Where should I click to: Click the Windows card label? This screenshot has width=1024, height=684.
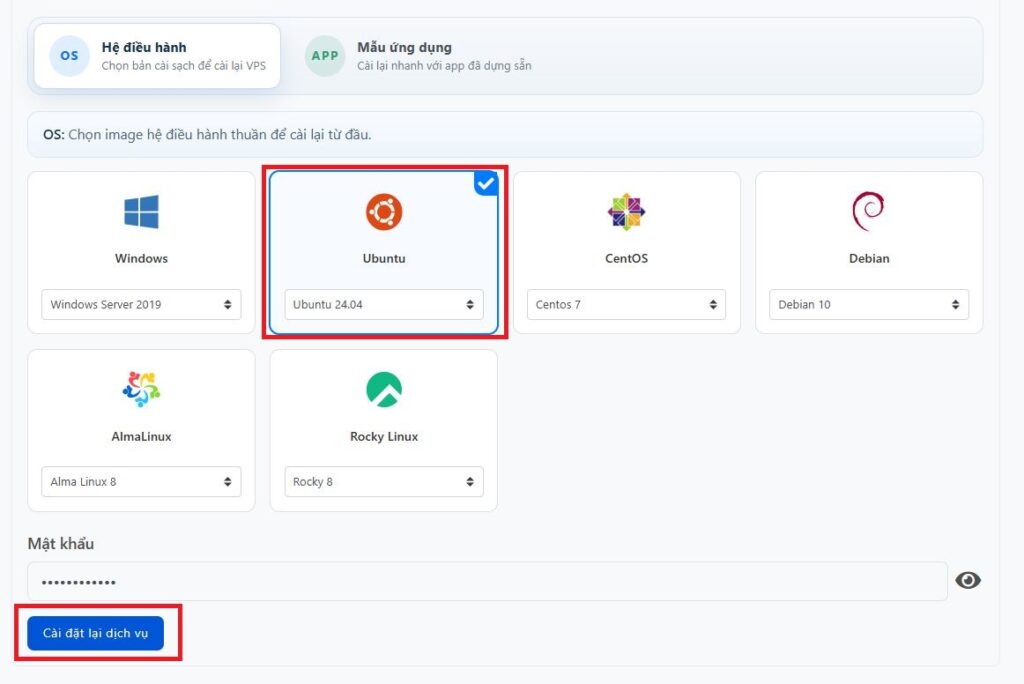(x=141, y=258)
